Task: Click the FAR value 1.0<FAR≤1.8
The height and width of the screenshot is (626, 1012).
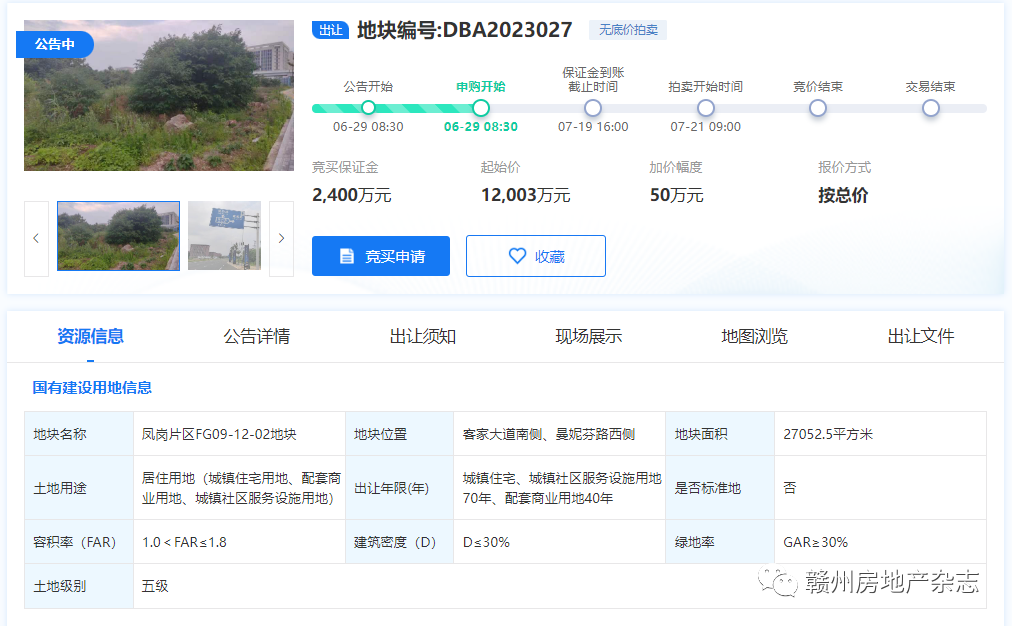Action: (x=185, y=542)
